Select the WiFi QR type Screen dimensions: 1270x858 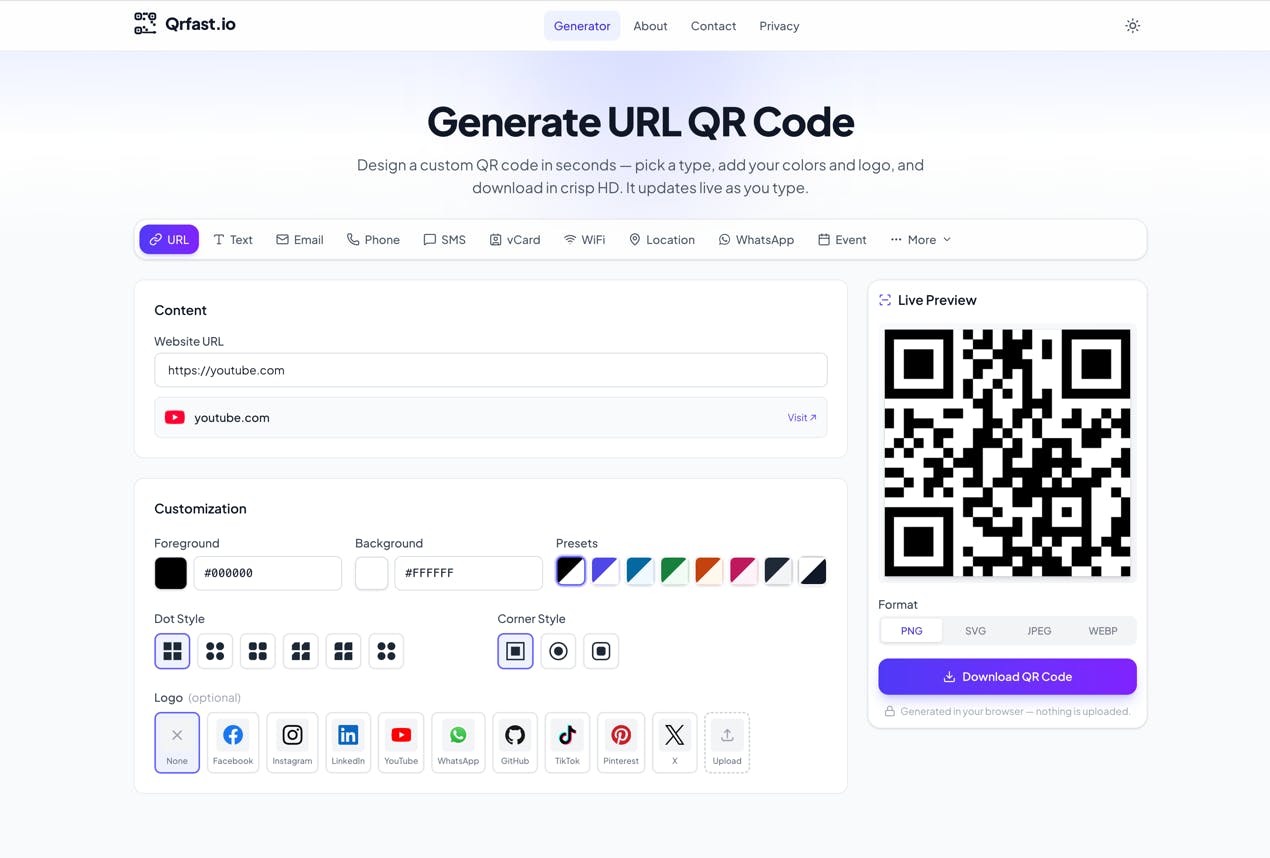[585, 240]
